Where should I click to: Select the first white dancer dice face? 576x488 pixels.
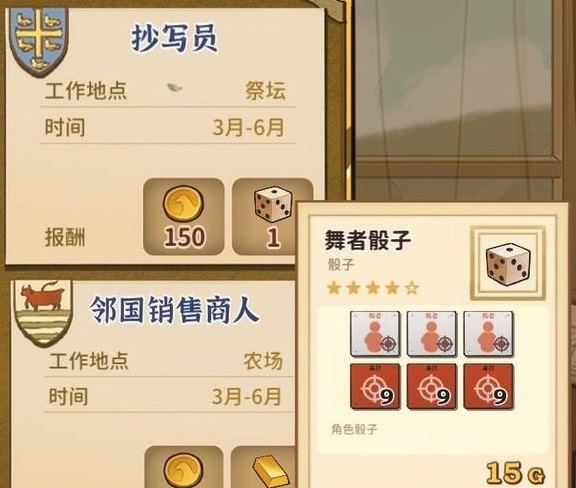pos(375,334)
